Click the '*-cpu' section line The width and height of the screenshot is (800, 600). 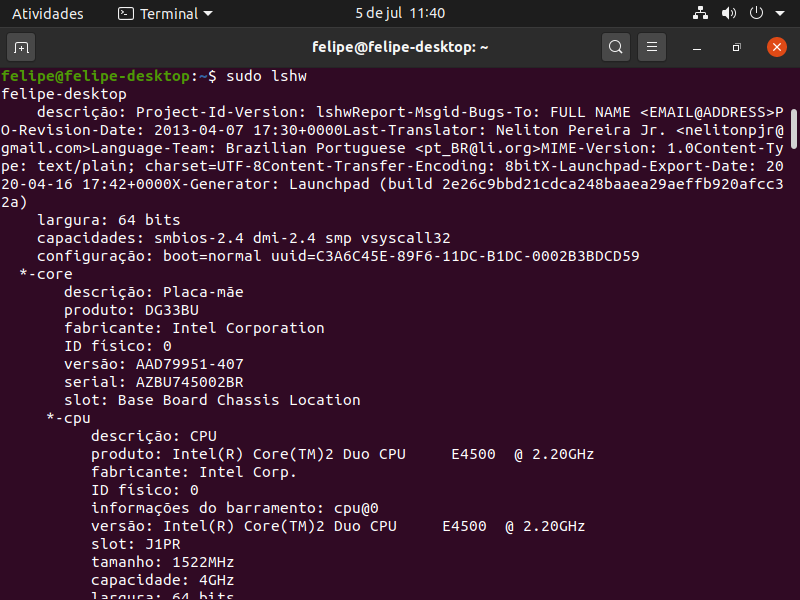click(68, 418)
